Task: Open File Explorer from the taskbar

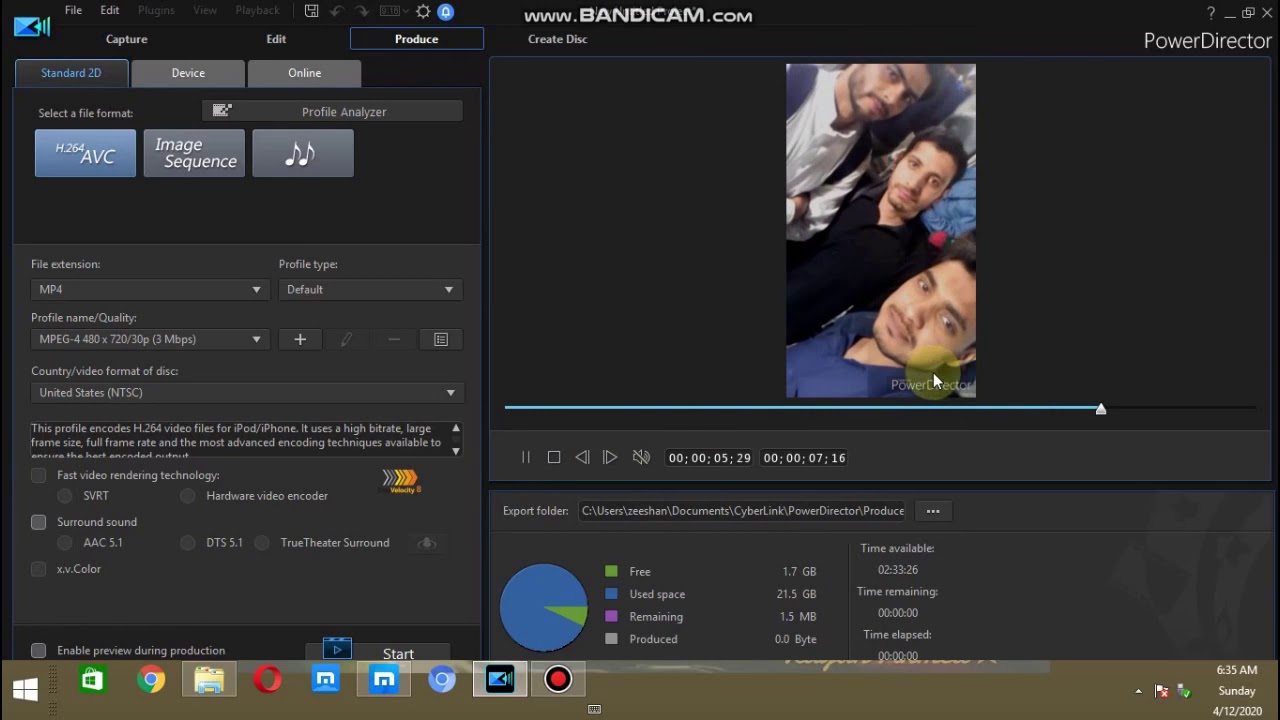Action: coord(209,680)
